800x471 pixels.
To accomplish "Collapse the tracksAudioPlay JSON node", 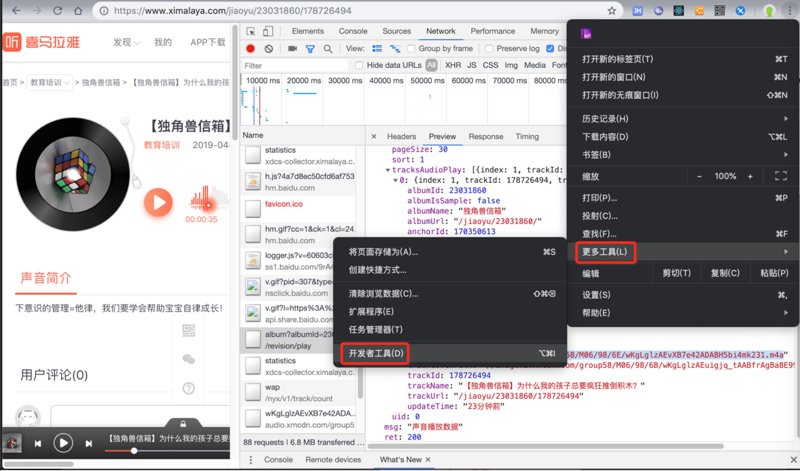I will click(x=387, y=170).
